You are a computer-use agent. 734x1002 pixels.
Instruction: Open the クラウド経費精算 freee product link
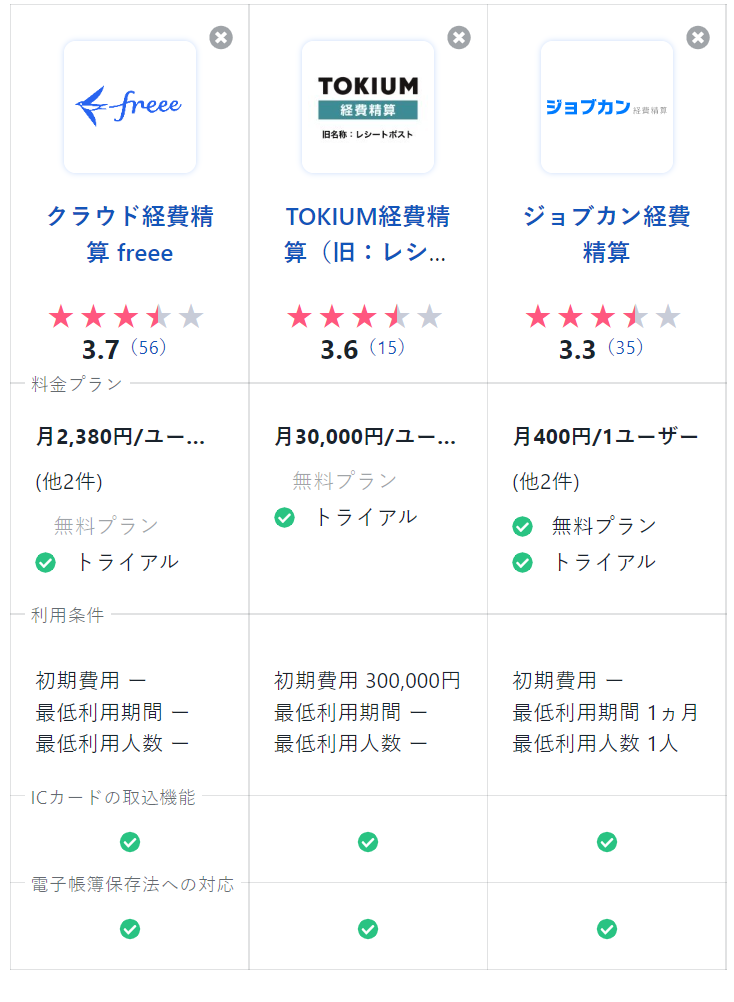coord(130,235)
